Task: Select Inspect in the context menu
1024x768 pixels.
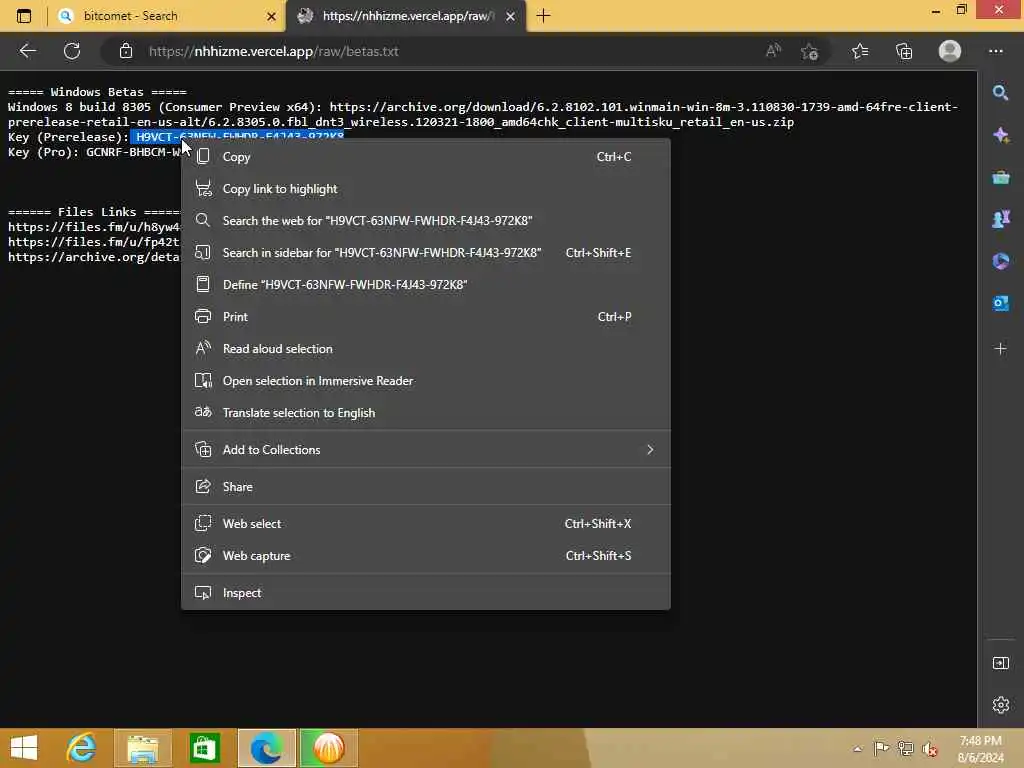Action: click(426, 593)
